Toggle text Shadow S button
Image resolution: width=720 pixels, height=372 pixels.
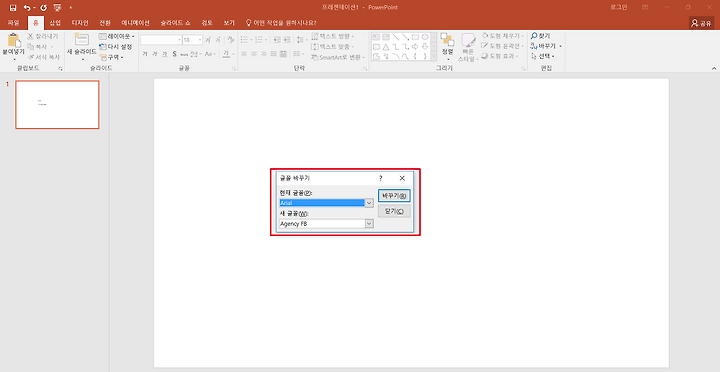(174, 54)
